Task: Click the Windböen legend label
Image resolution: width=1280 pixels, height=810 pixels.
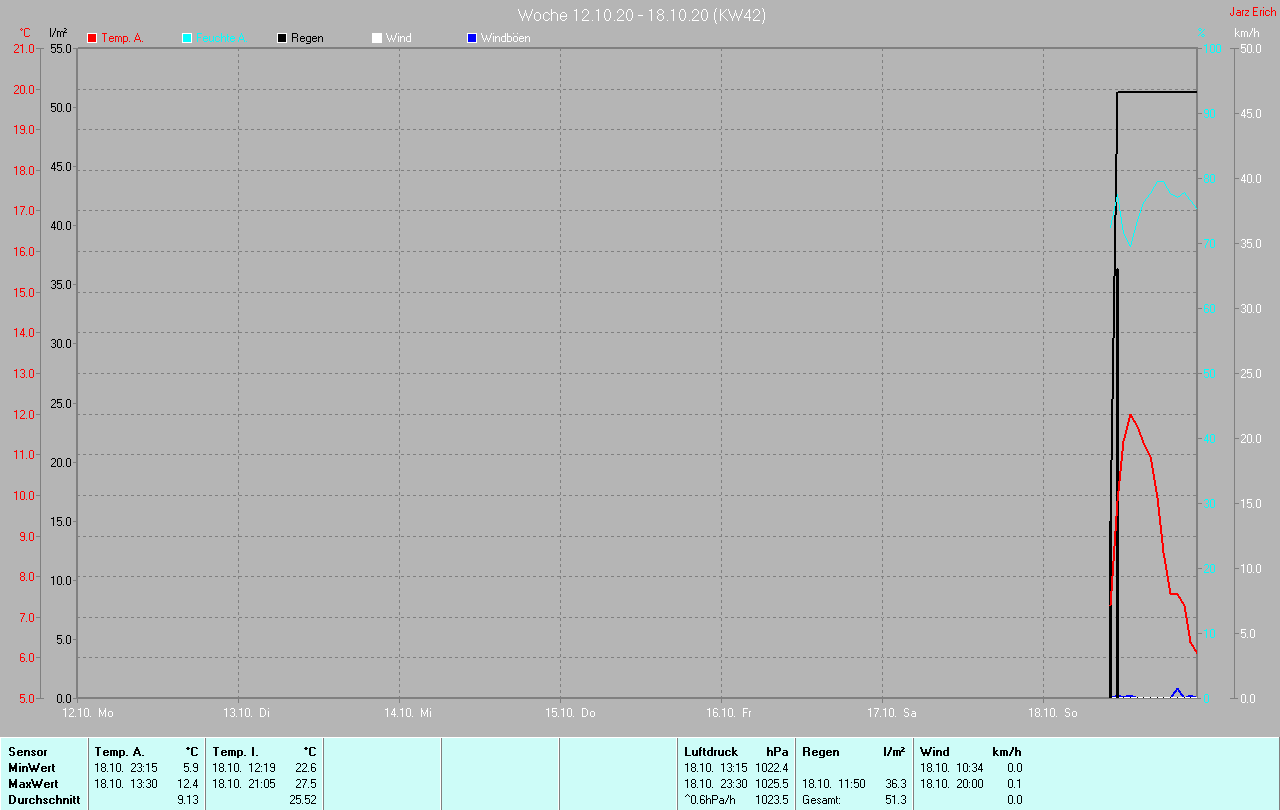Action: 505,38
